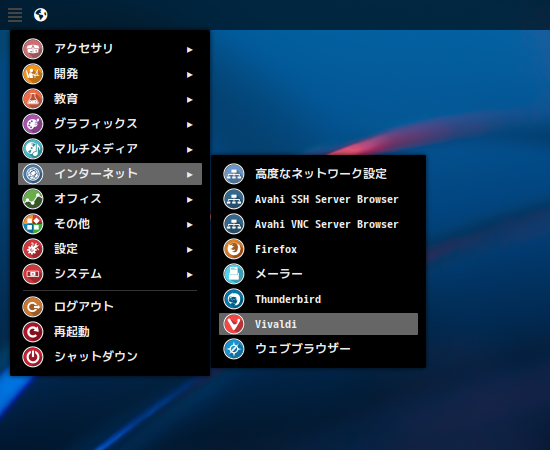Click the メーラー mail icon
The image size is (550, 450).
pyautogui.click(x=234, y=274)
